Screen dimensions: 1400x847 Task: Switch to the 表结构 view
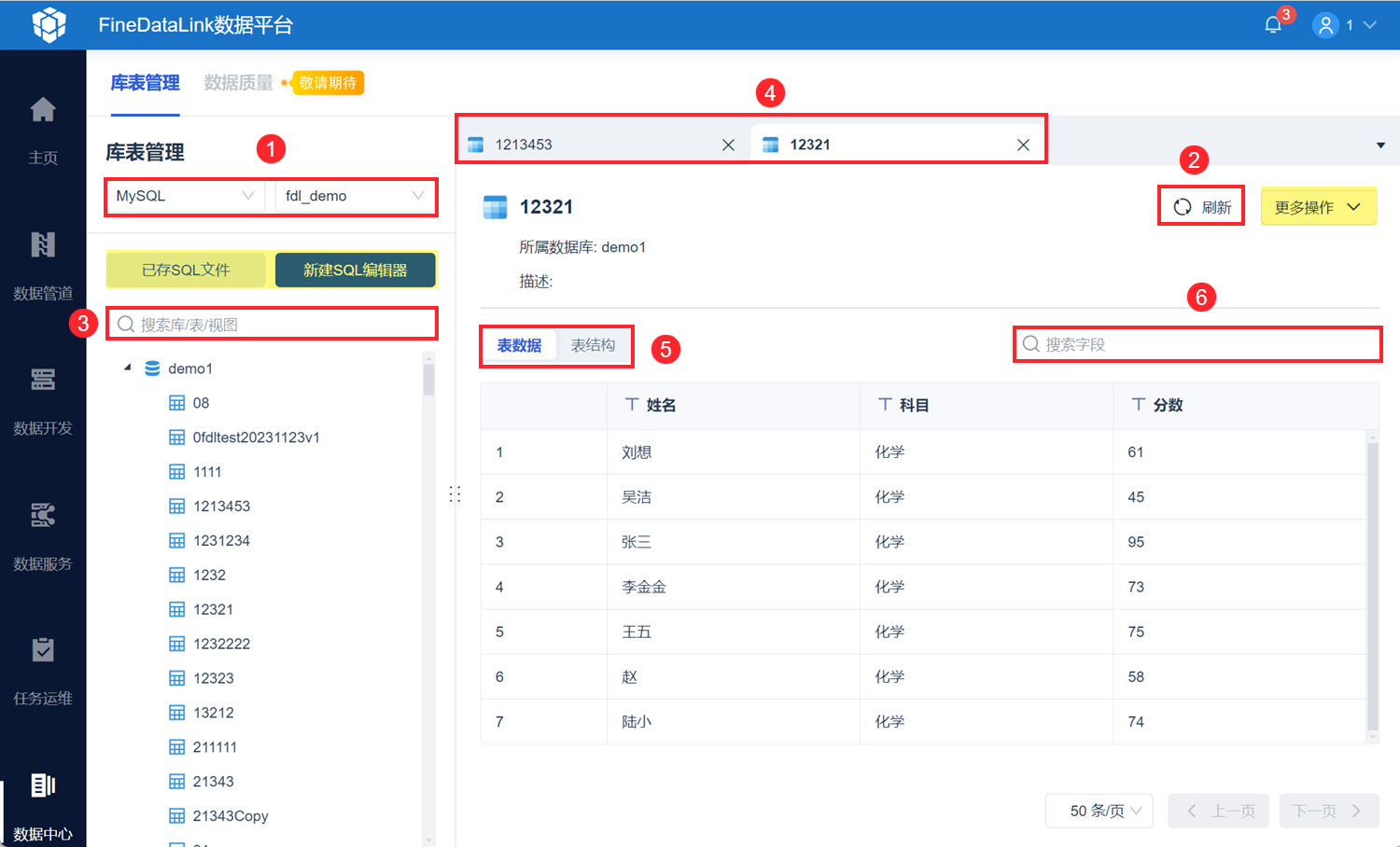coord(593,346)
